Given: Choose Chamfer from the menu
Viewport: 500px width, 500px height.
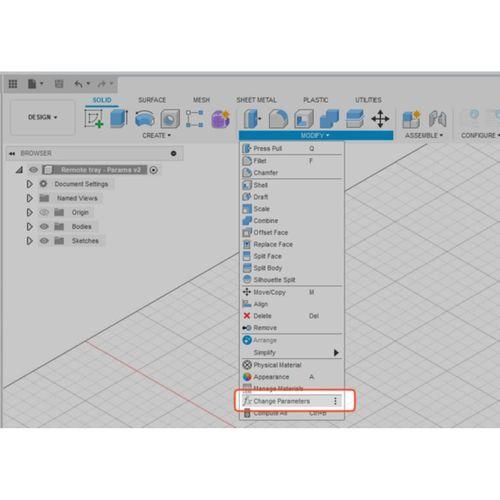Looking at the screenshot, I should (292, 172).
